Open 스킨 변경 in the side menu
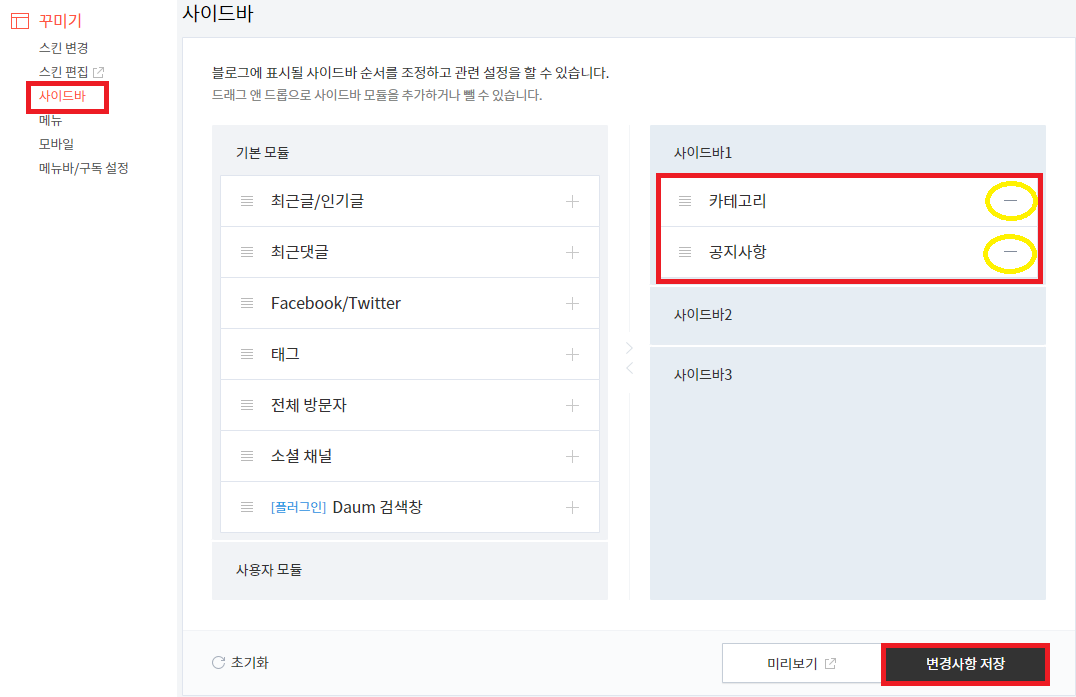Viewport: 1076px width, 697px height. [x=64, y=48]
